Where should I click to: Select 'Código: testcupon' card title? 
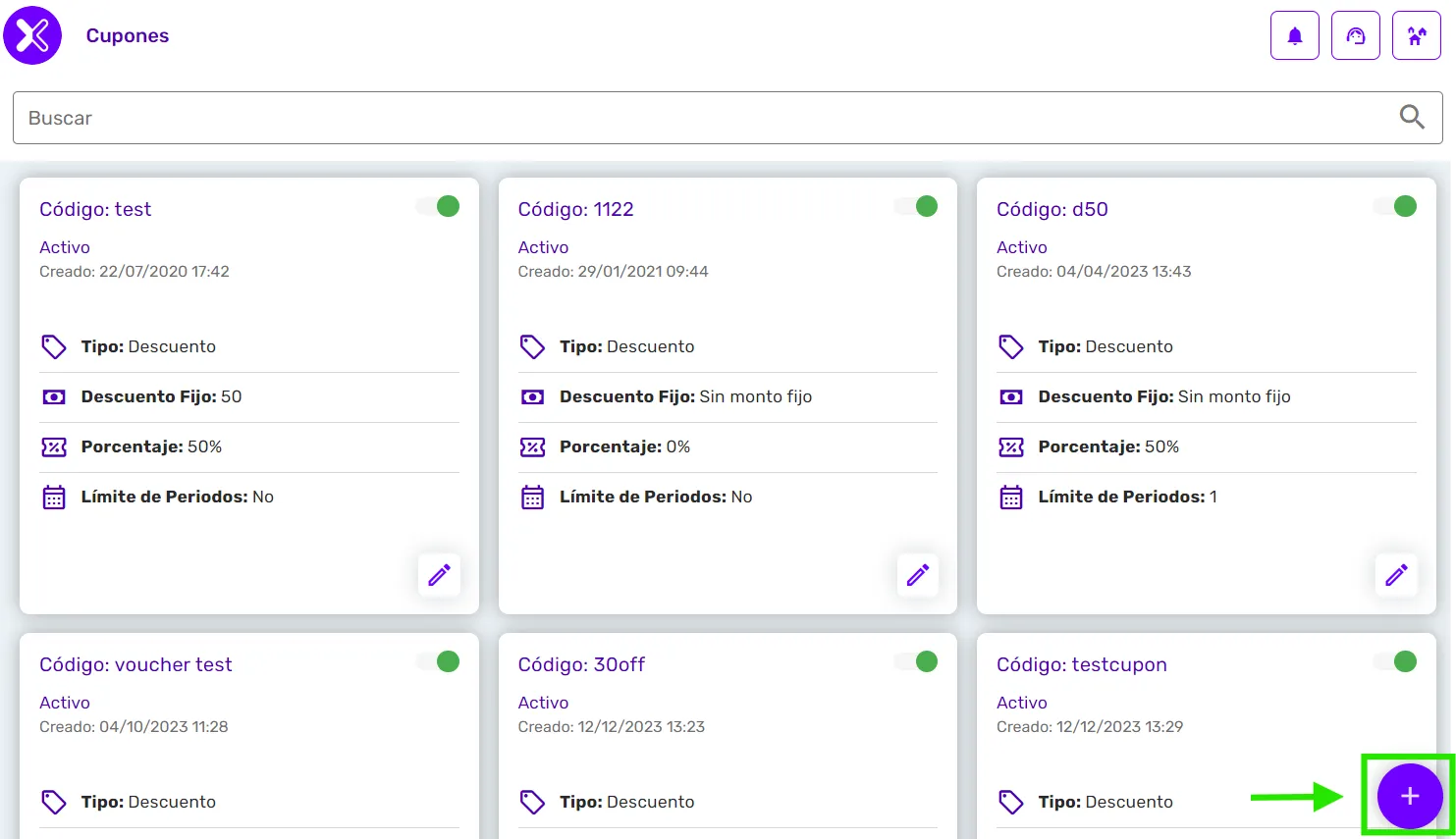point(1081,664)
